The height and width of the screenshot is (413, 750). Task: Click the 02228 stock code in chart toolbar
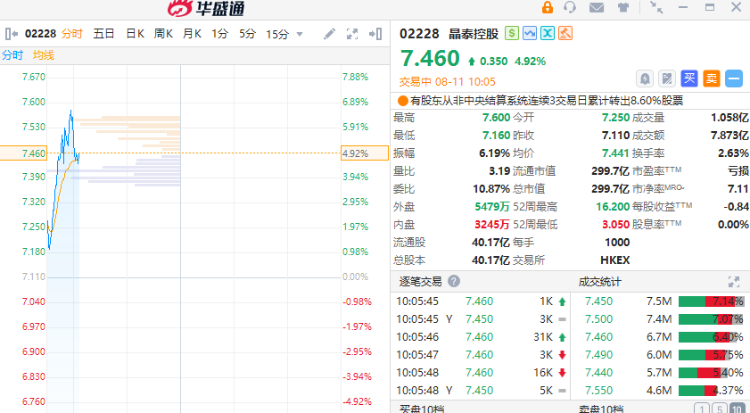click(x=40, y=33)
